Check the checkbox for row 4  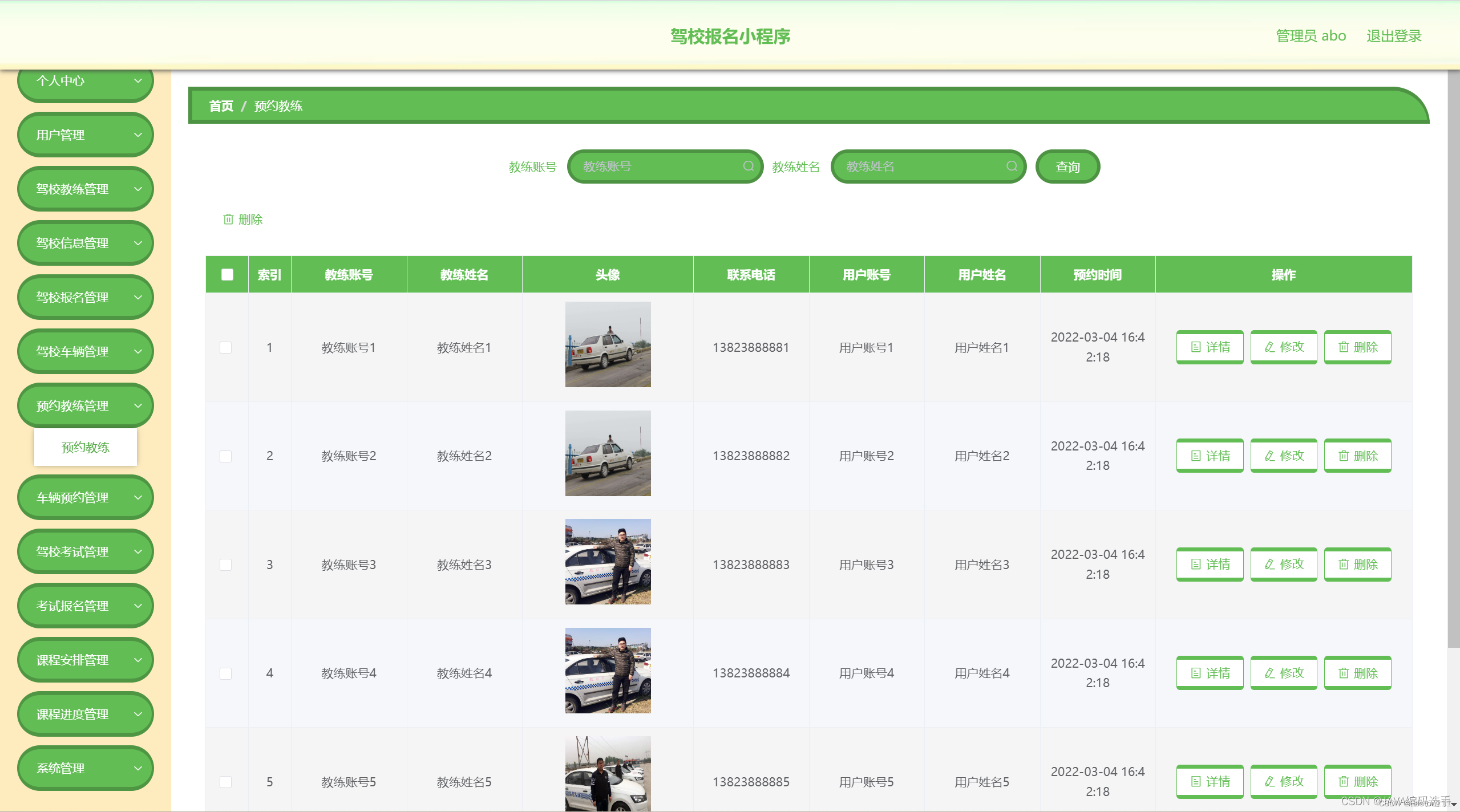coord(226,673)
